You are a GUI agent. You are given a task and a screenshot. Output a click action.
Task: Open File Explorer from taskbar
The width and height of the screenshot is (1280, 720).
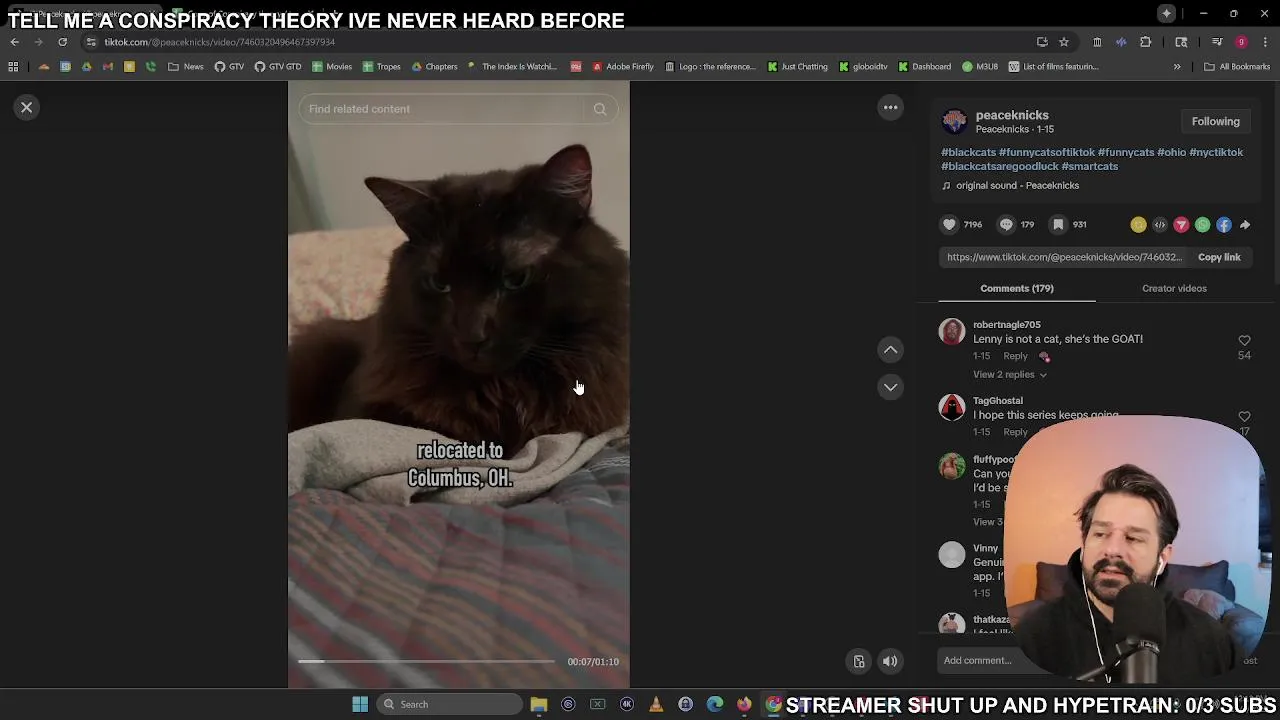(x=539, y=704)
